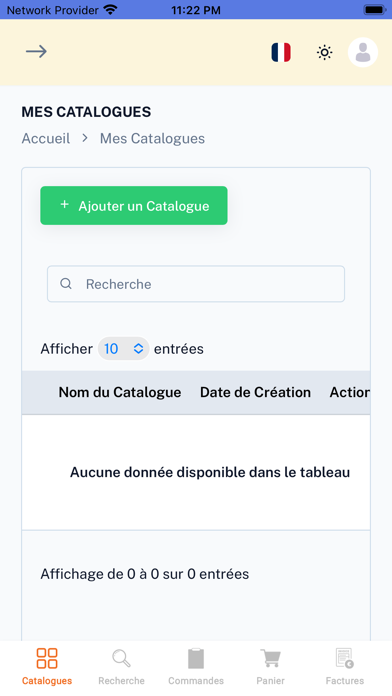Click the plus icon on Ajouter button

(65, 205)
